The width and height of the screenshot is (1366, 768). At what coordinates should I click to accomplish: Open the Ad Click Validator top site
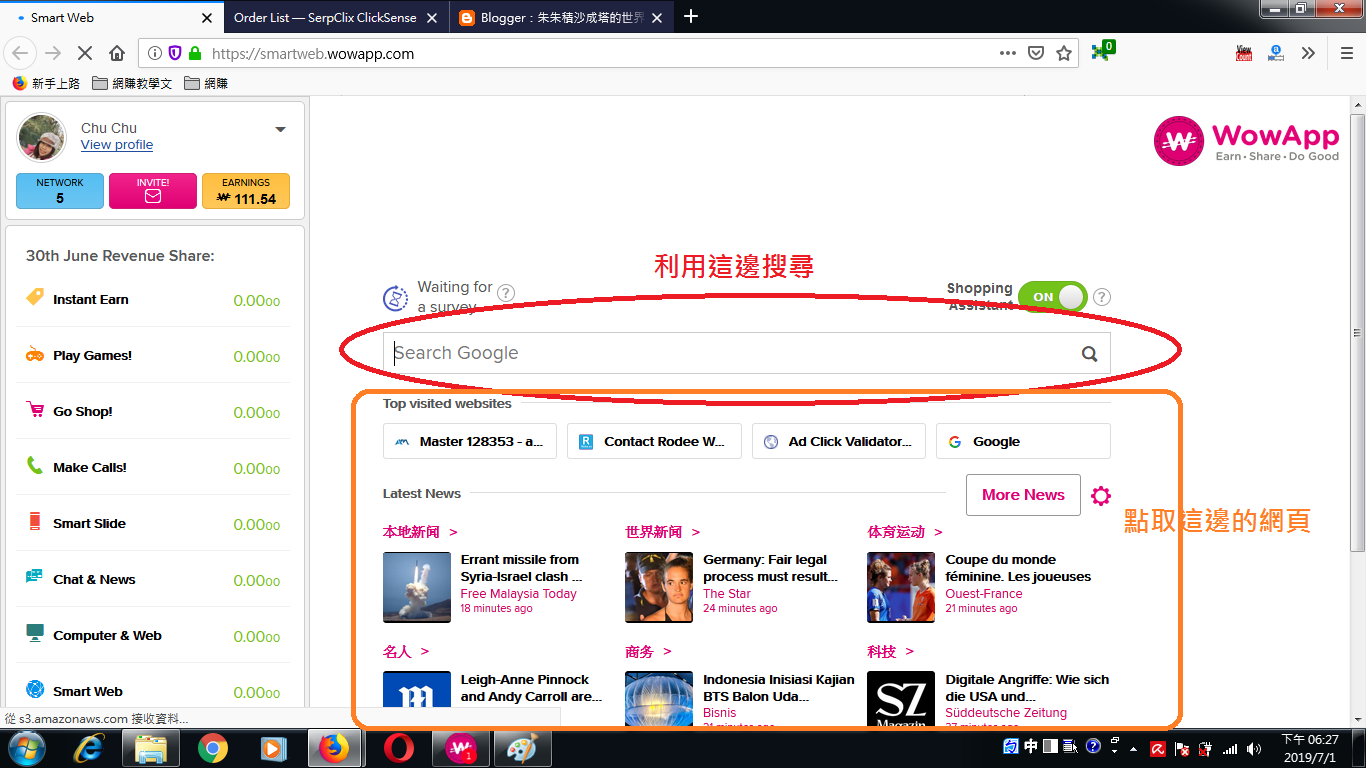tap(839, 441)
